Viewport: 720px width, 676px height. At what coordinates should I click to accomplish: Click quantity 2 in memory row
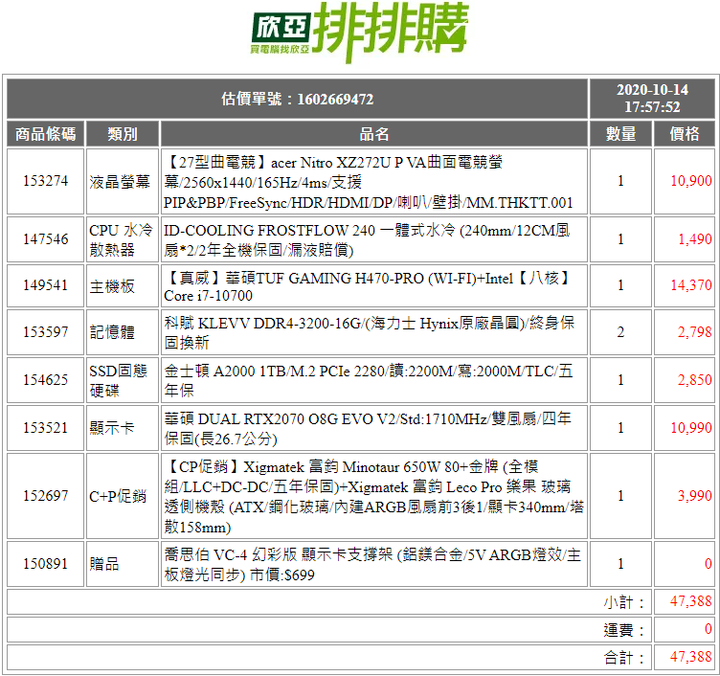pos(621,332)
